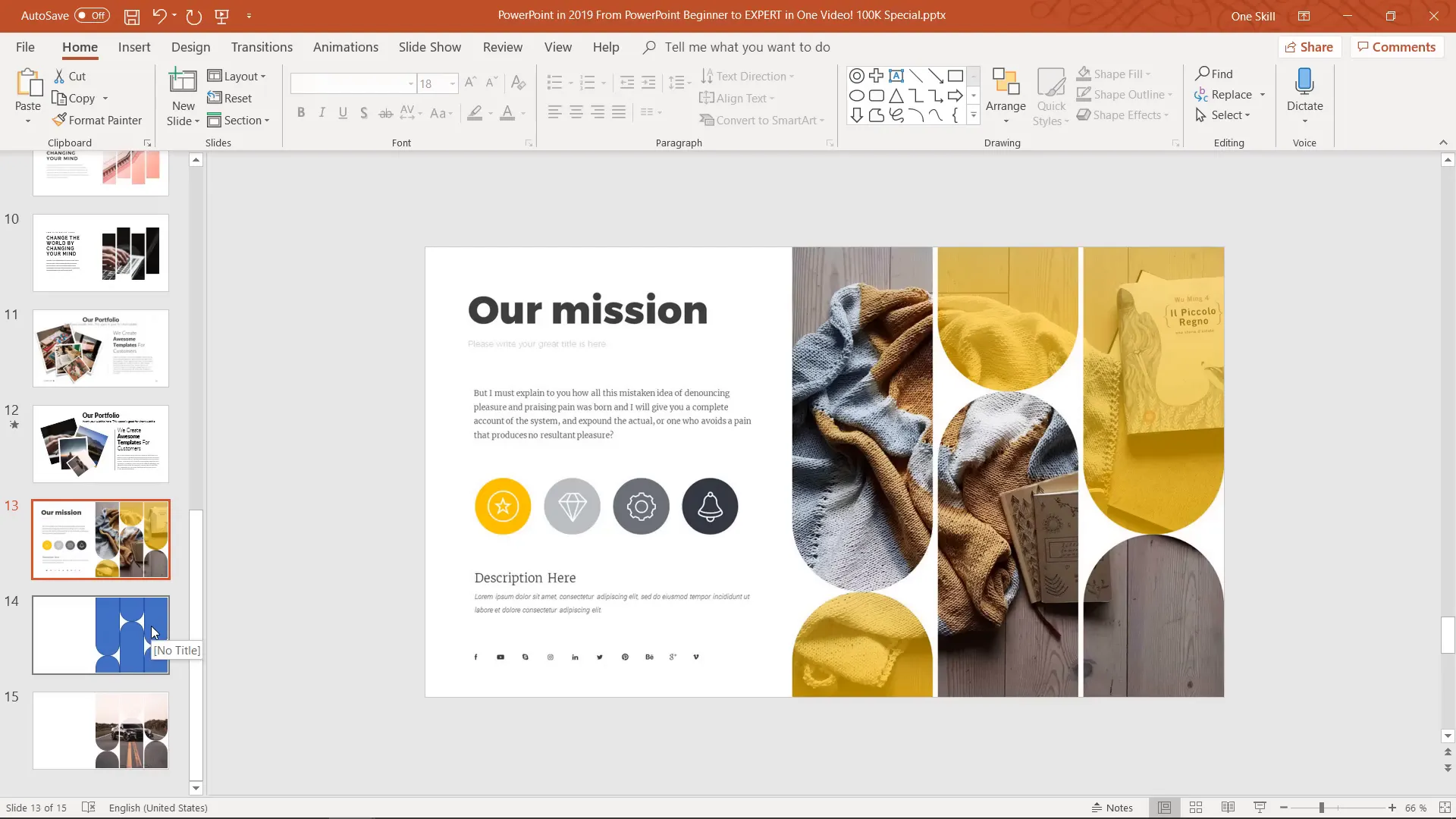The height and width of the screenshot is (819, 1456).
Task: Switch to the Design tab
Action: tap(190, 47)
